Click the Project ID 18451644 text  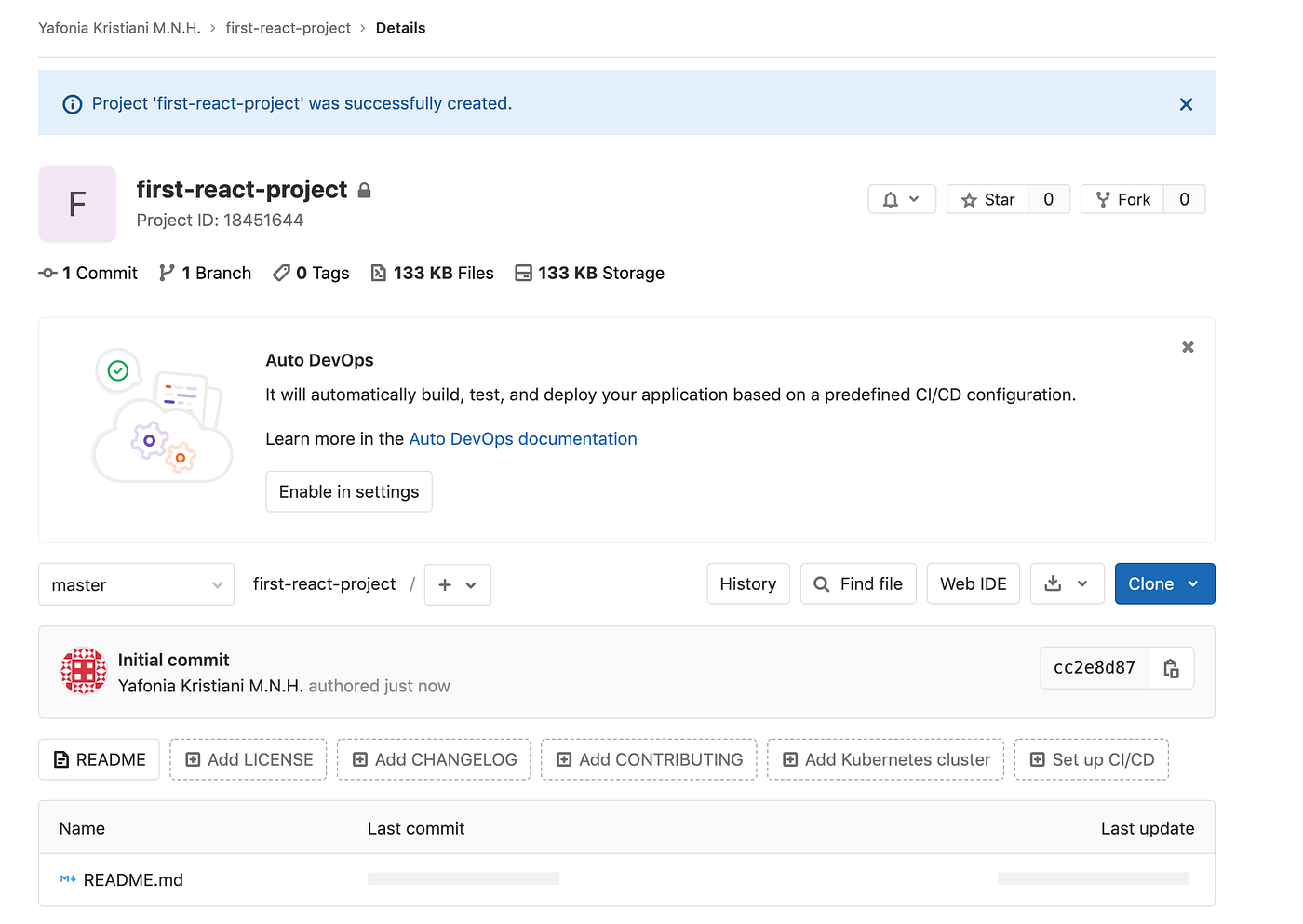click(220, 221)
